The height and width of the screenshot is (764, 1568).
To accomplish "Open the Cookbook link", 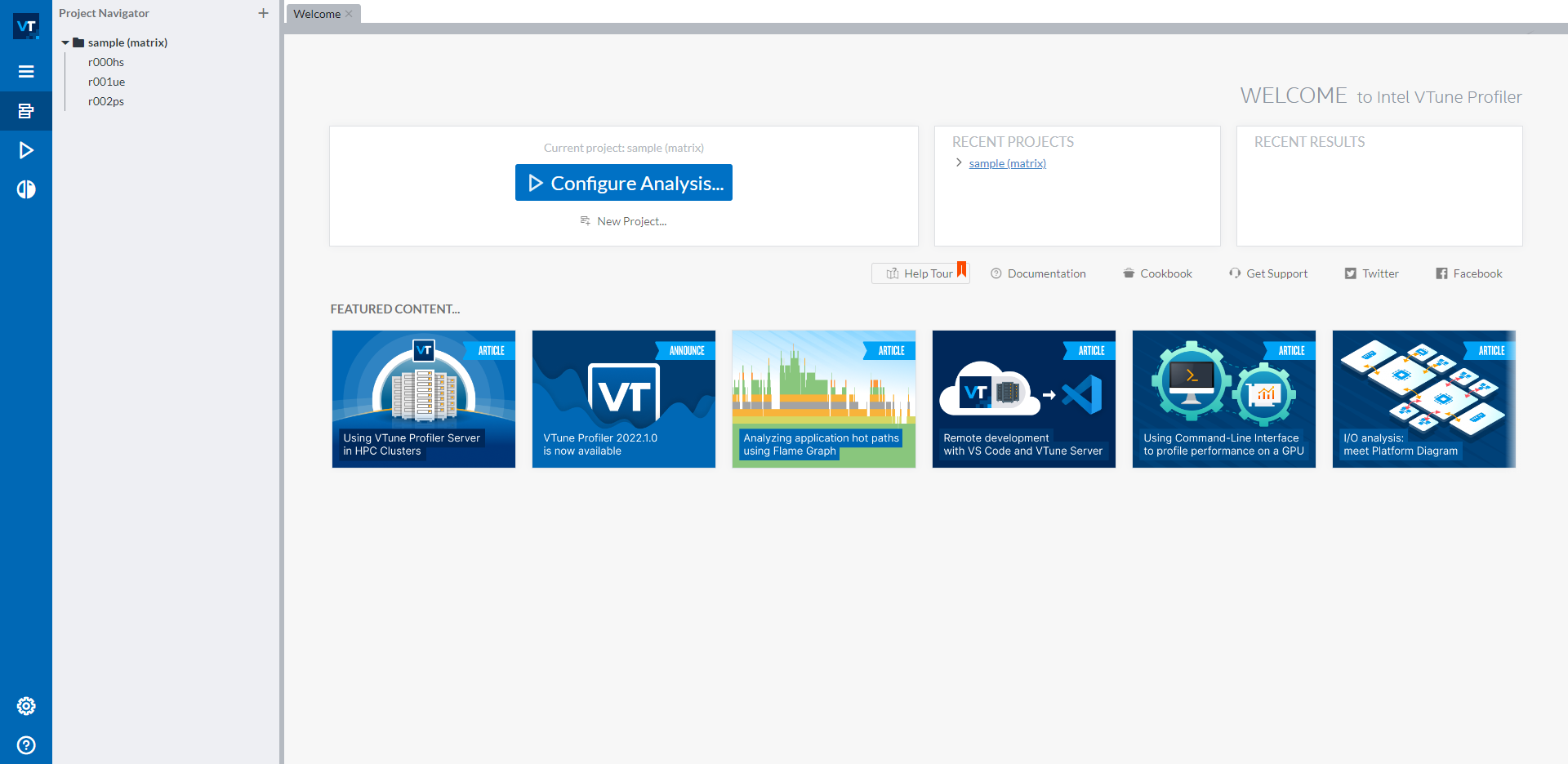I will [1165, 273].
